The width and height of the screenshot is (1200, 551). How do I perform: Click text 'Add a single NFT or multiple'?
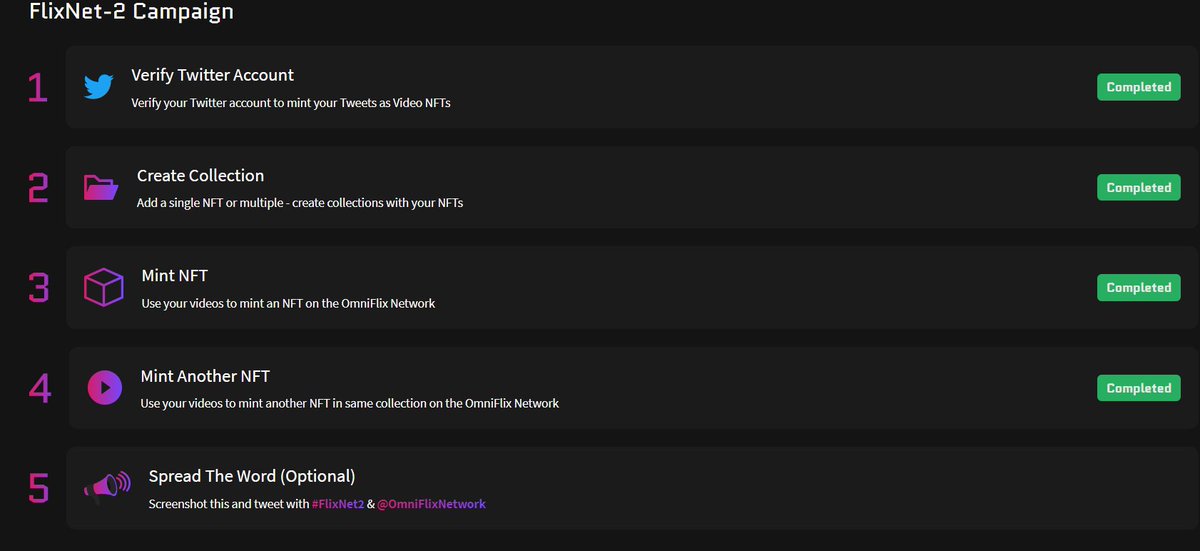tap(210, 203)
